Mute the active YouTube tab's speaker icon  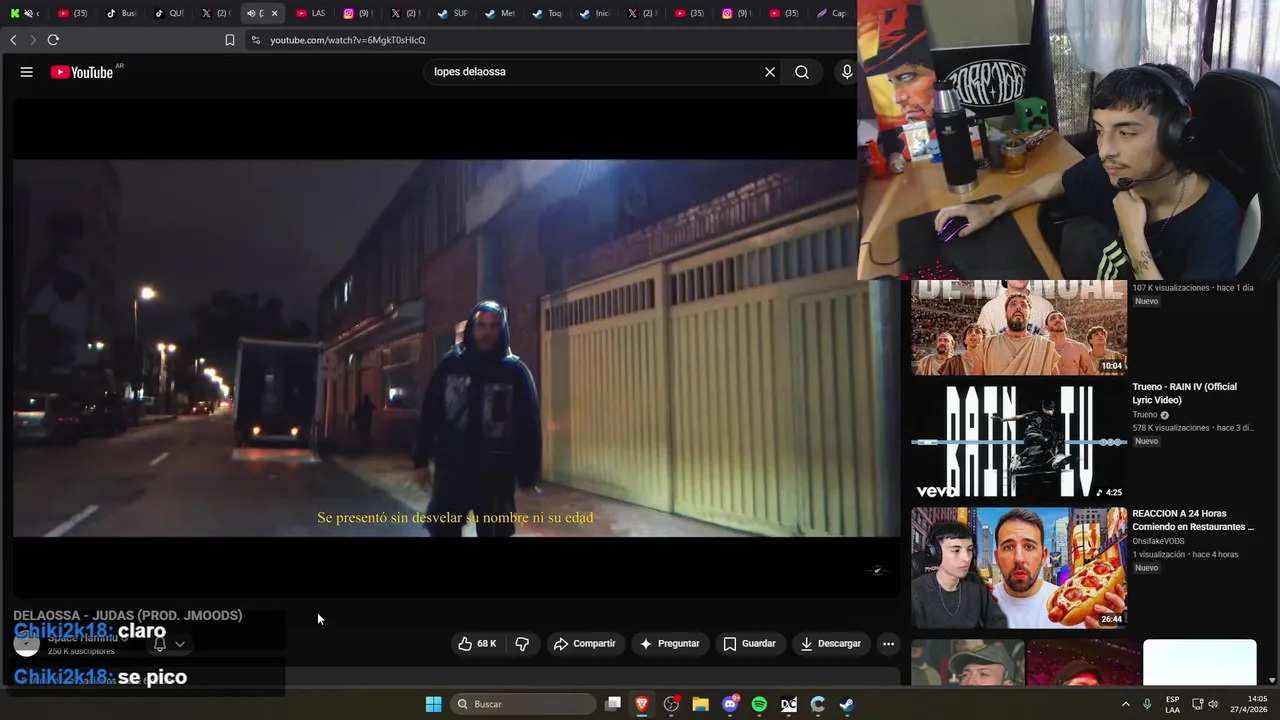click(251, 13)
